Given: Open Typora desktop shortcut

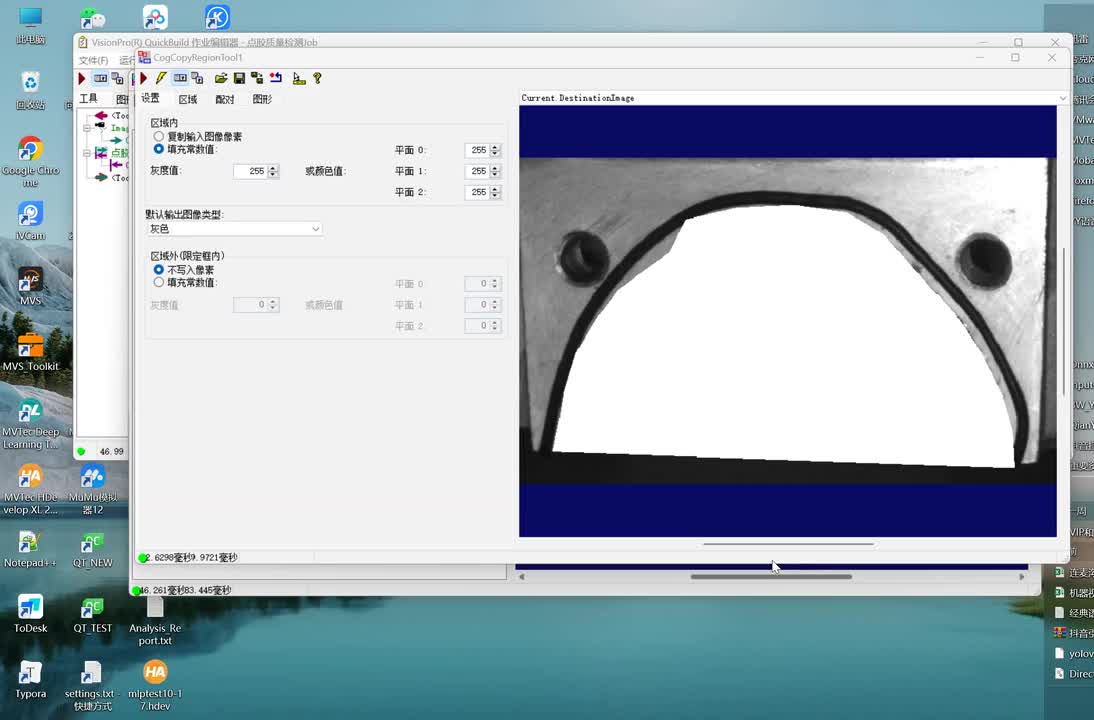Looking at the screenshot, I should point(30,680).
